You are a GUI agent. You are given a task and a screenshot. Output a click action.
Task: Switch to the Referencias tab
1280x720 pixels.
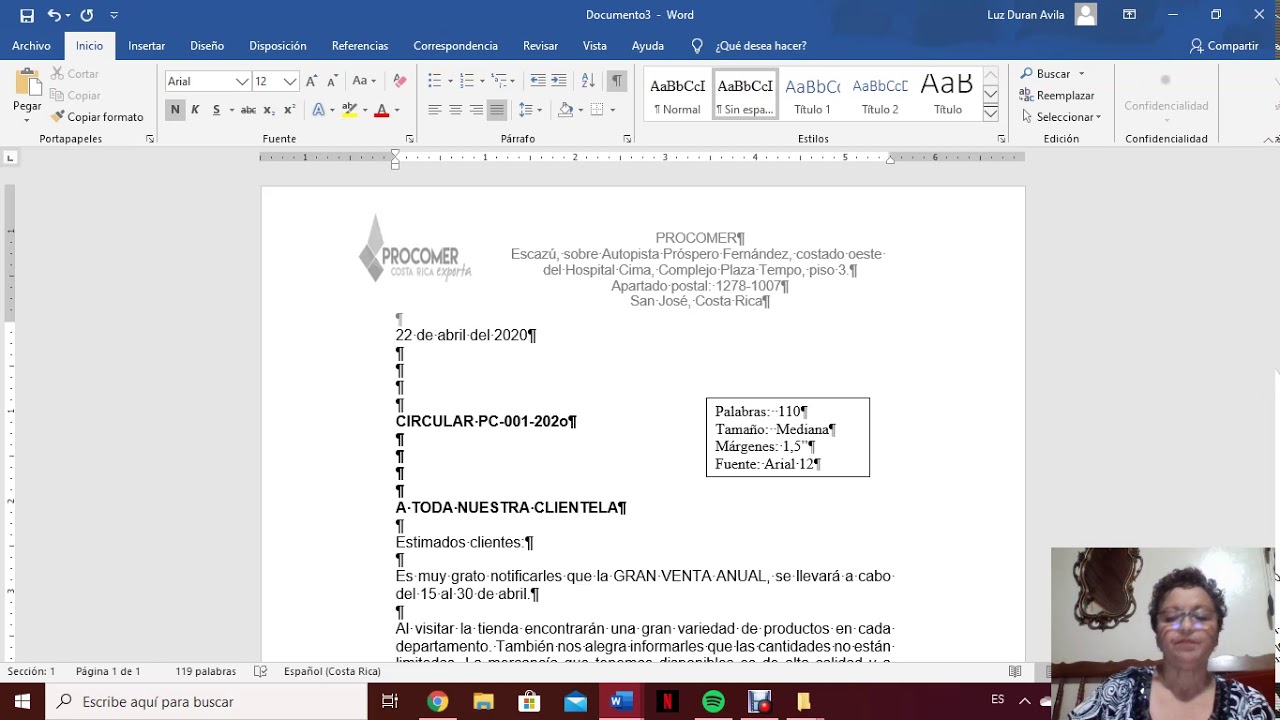coord(360,46)
